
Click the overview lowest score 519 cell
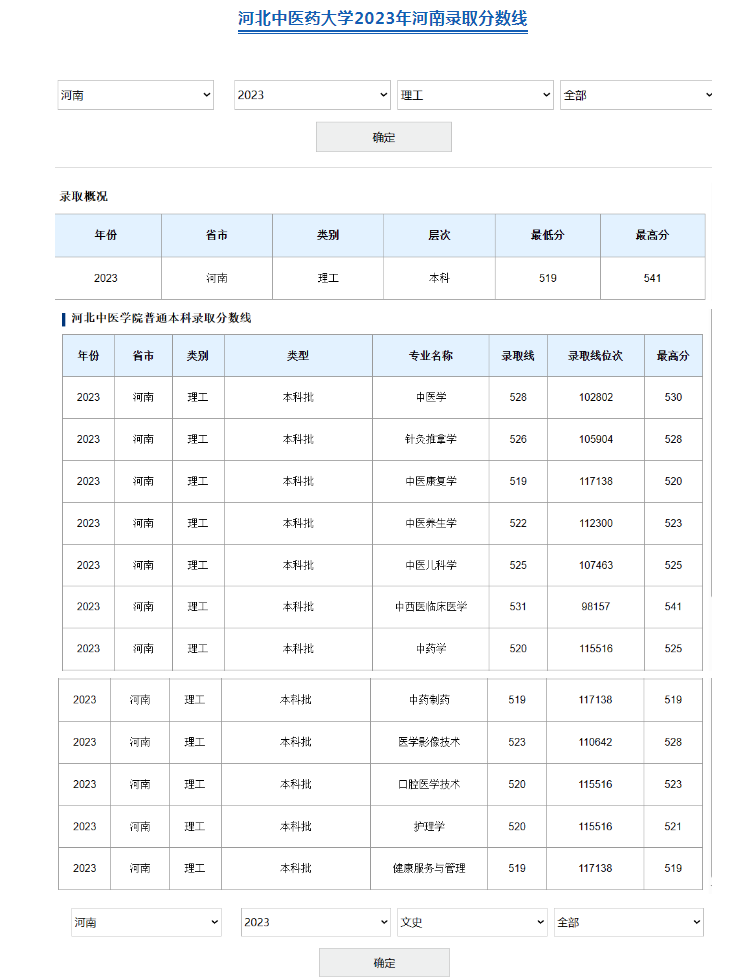tap(548, 278)
